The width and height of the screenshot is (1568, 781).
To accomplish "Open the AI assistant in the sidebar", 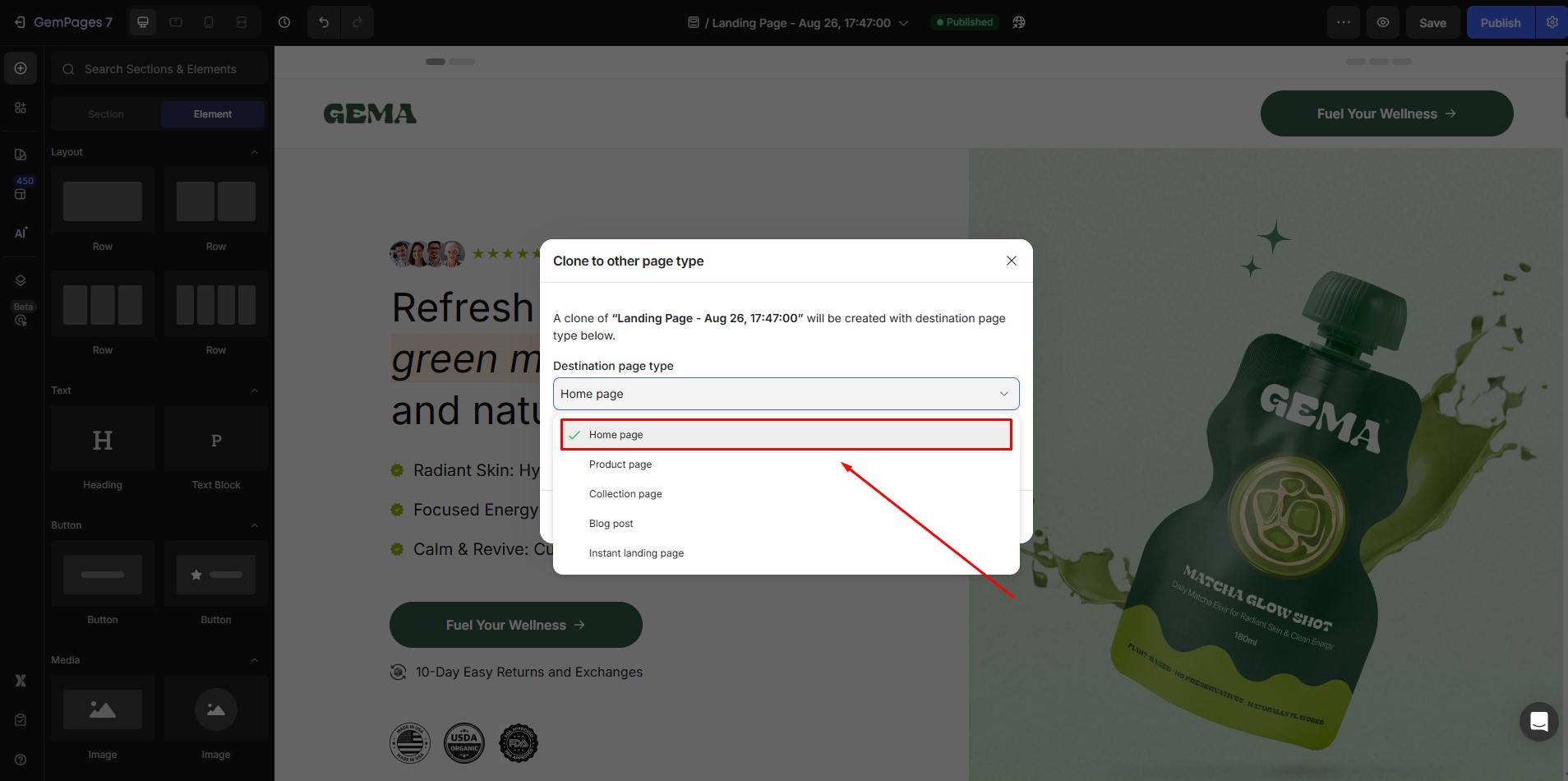I will point(21,233).
